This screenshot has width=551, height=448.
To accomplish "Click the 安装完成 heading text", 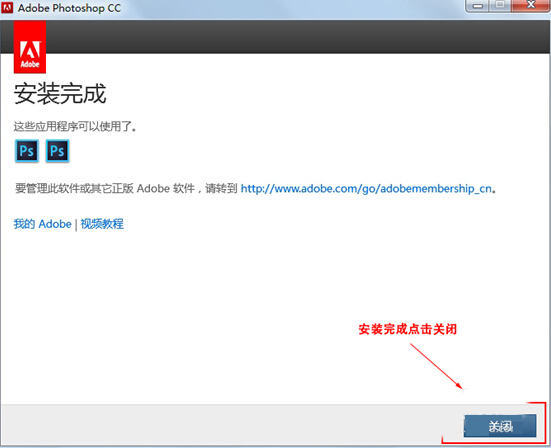I will click(60, 94).
